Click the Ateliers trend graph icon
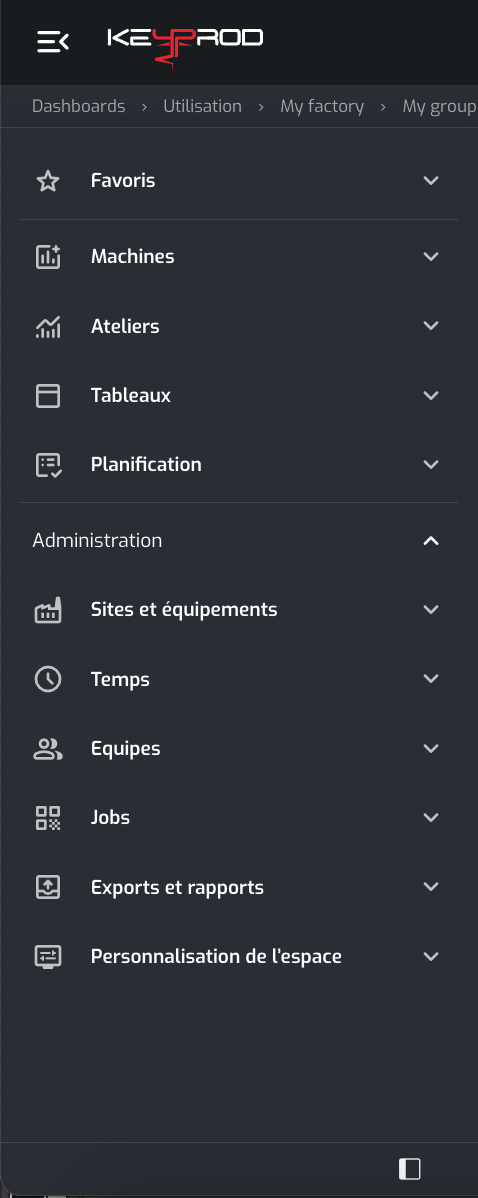 (48, 326)
